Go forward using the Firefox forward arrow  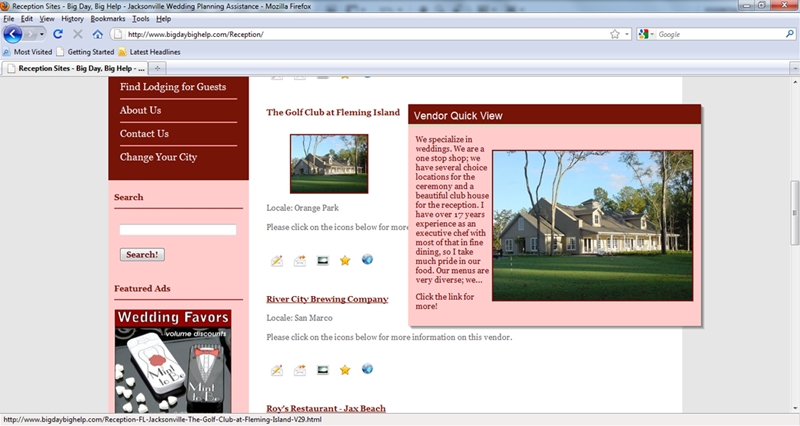pos(30,34)
